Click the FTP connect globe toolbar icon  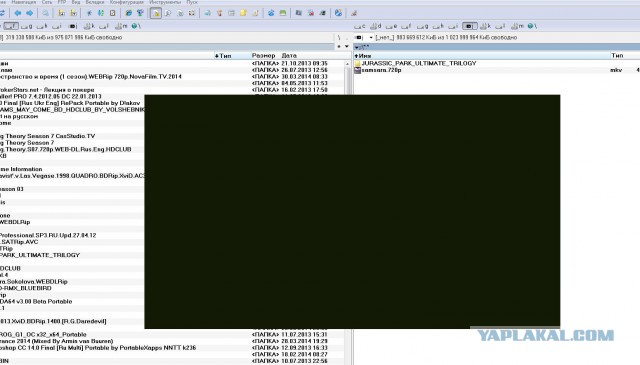[x=129, y=13]
